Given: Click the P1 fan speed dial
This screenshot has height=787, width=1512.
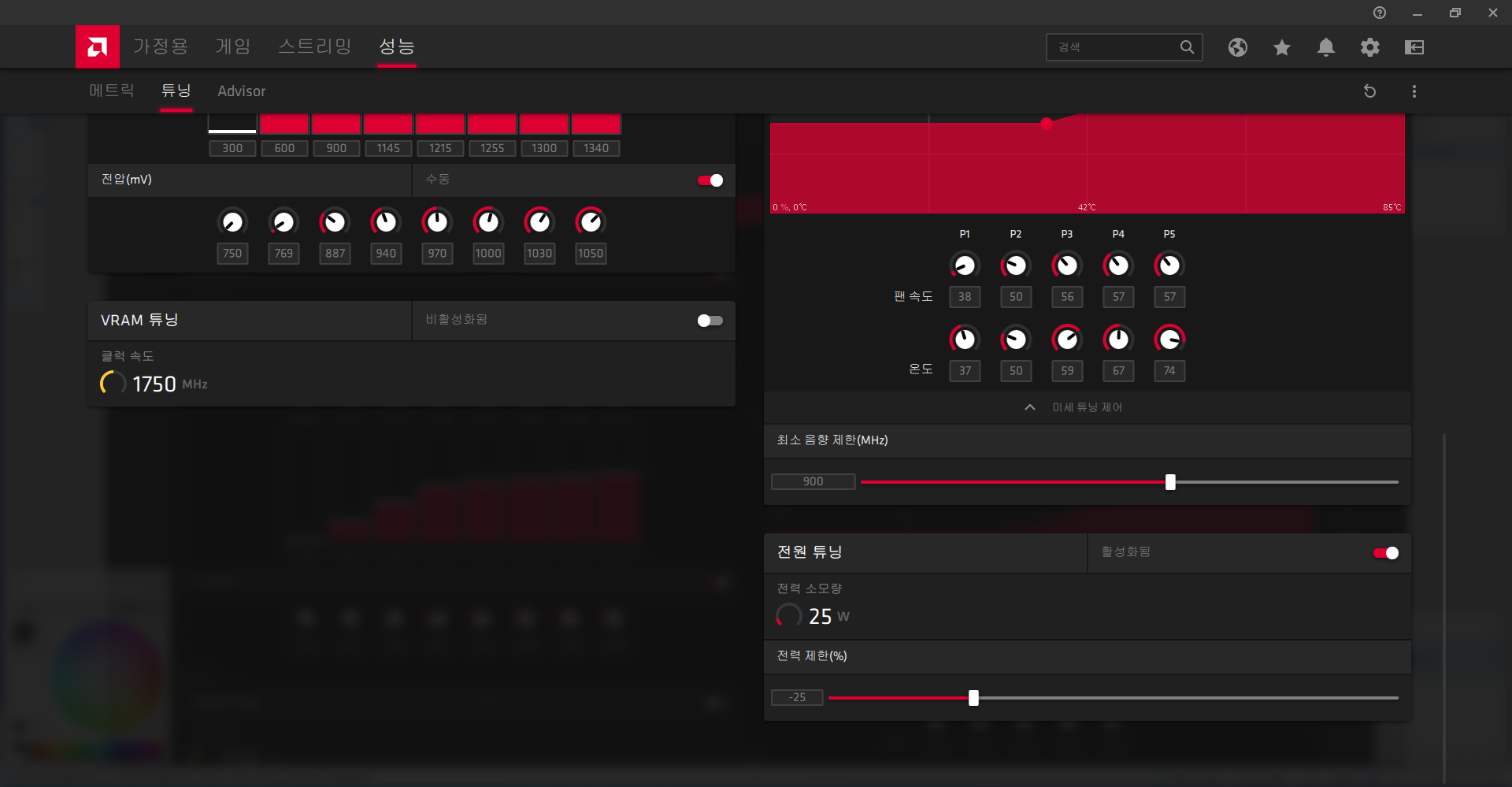Looking at the screenshot, I should coord(965,265).
